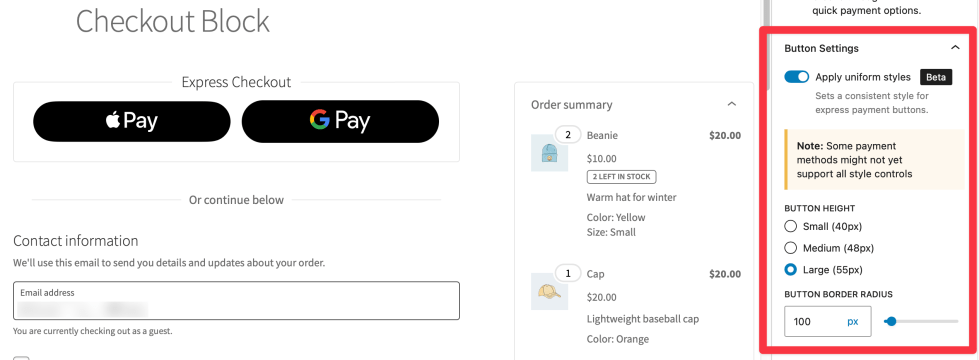Collapse the Order summary section chevron
The image size is (979, 360).
coord(732,104)
